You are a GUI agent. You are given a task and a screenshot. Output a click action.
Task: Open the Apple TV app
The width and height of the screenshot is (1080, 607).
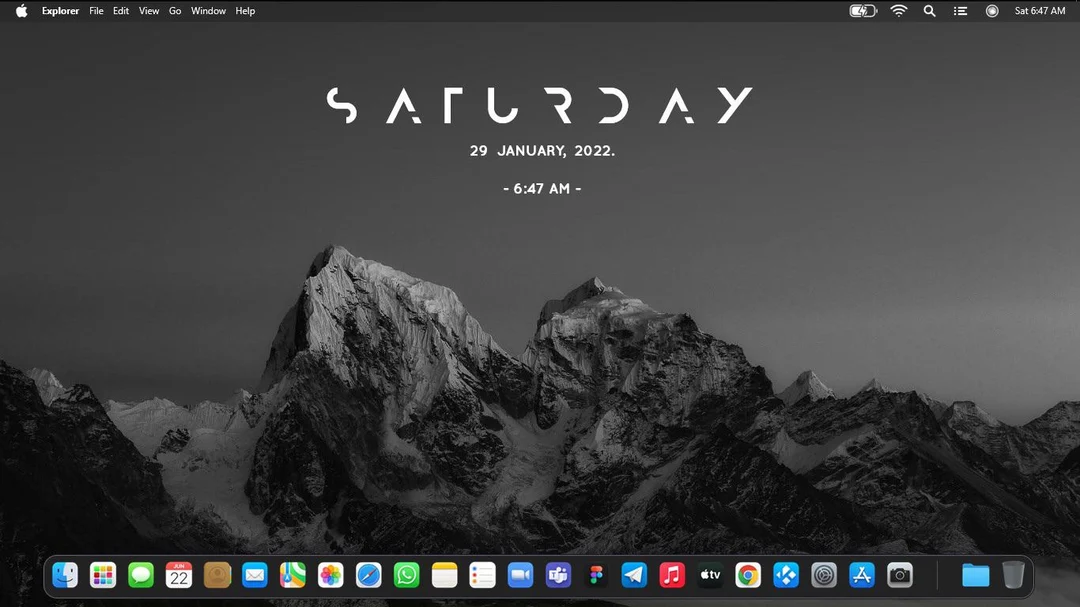(x=709, y=575)
